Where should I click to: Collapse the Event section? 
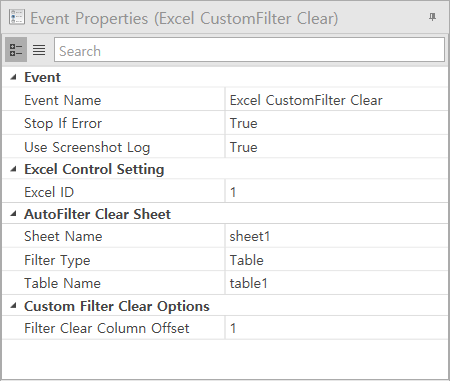13,77
